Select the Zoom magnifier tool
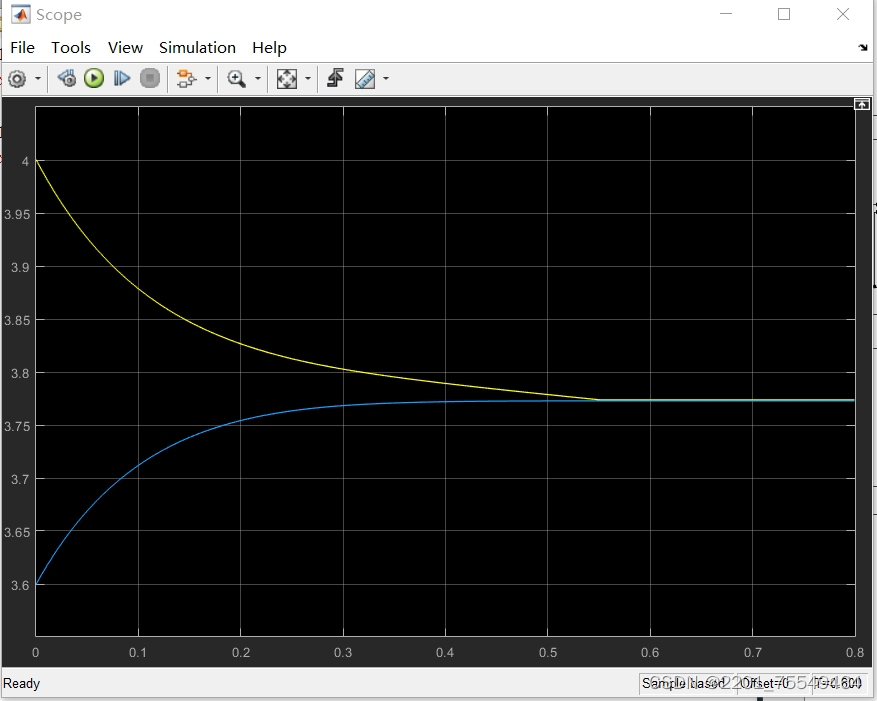The width and height of the screenshot is (877, 701). point(237,79)
